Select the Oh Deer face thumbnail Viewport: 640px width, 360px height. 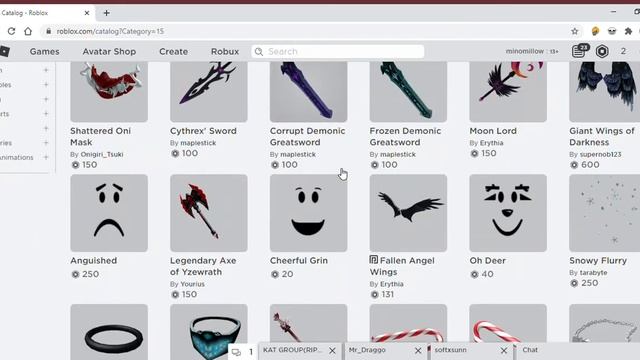(x=508, y=213)
